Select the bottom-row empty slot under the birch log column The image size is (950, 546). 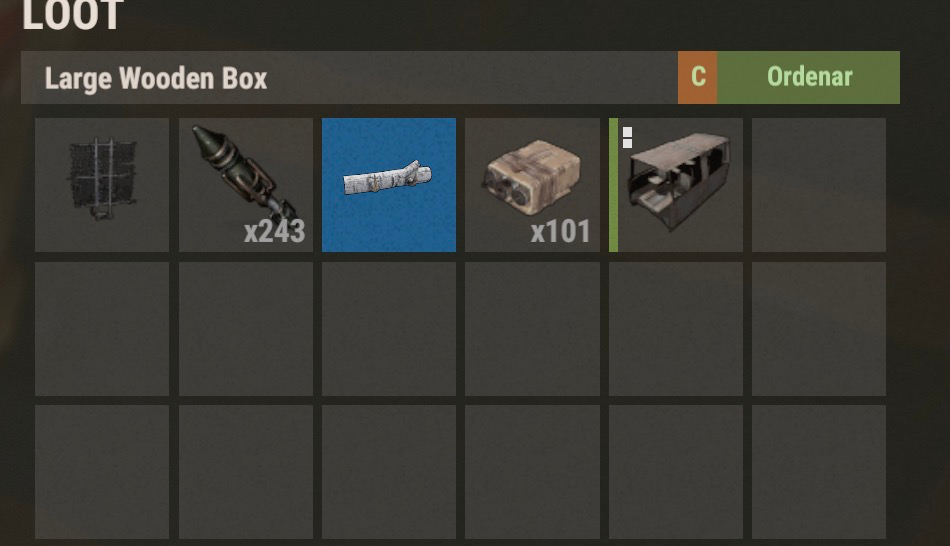(389, 472)
